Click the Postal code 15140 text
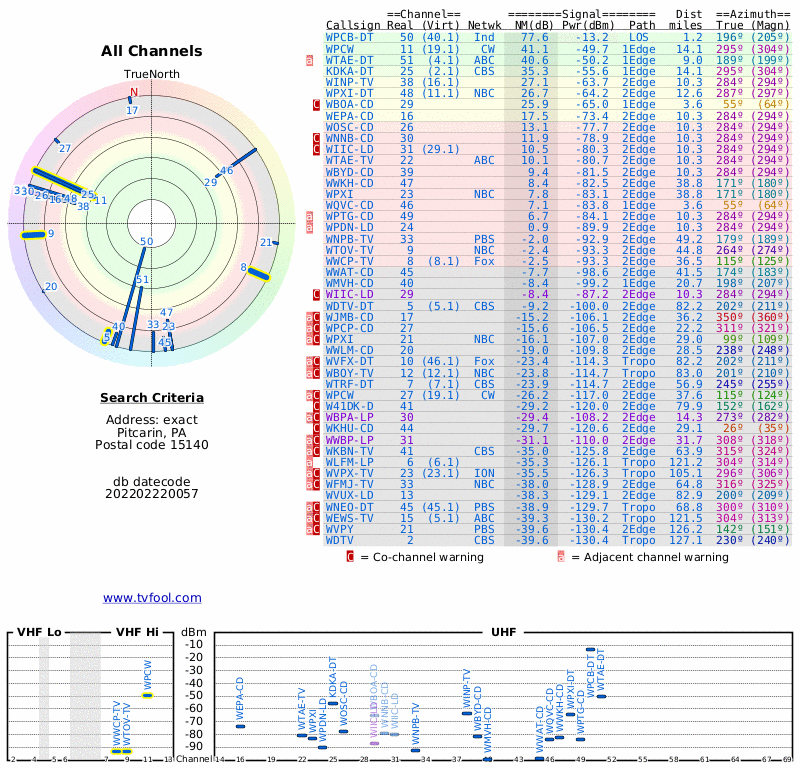Image resolution: width=800 pixels, height=768 pixels. [152, 445]
